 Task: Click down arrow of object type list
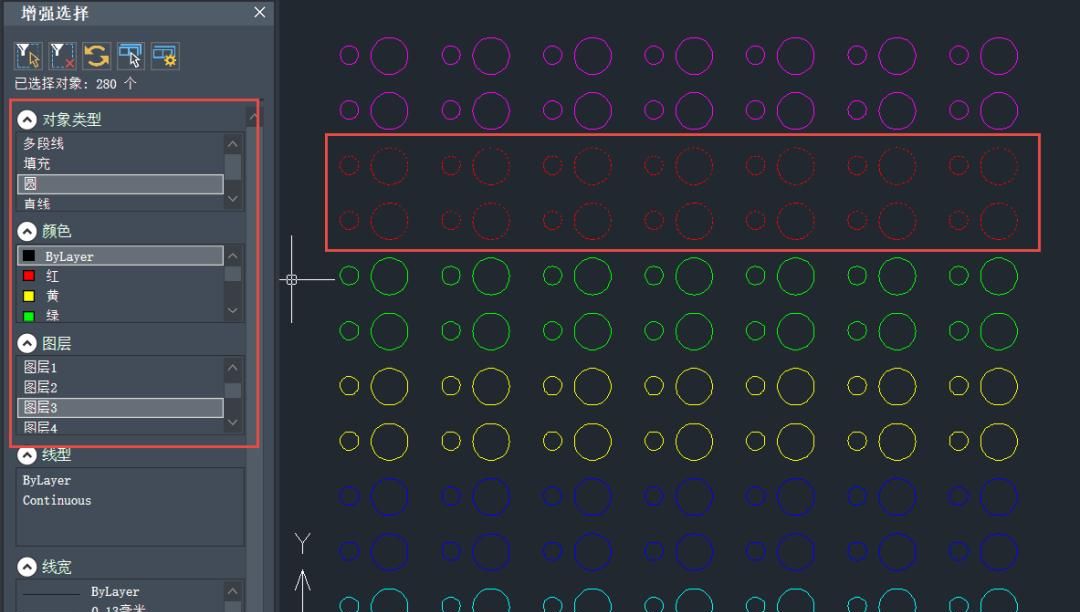pyautogui.click(x=233, y=199)
